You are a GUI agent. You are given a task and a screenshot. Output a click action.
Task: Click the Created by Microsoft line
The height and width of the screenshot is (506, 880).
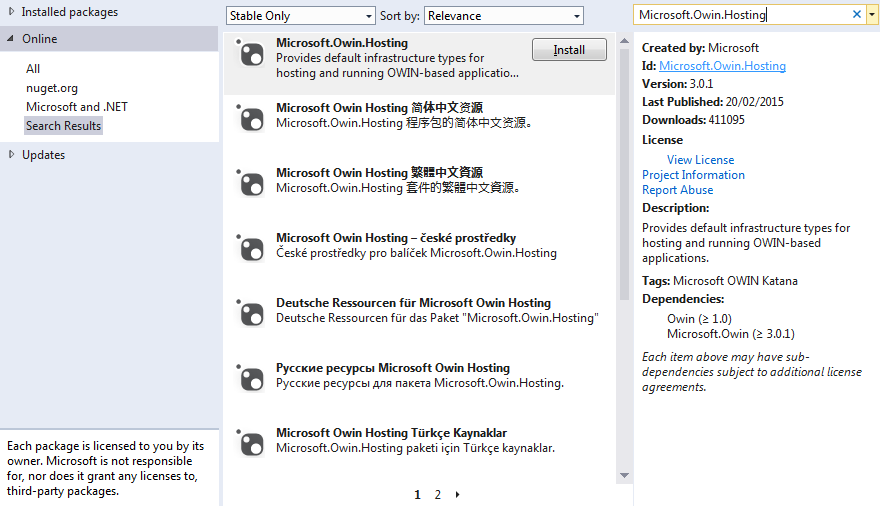click(700, 48)
